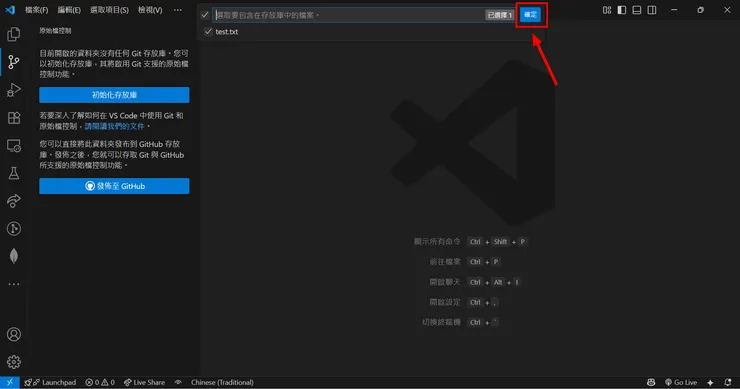Toggle the primary side bar layout icon
Image resolution: width=740 pixels, height=389 pixels.
click(x=622, y=10)
